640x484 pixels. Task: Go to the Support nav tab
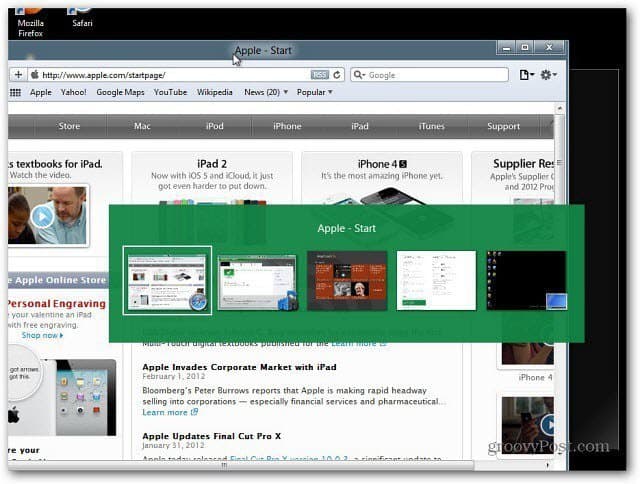pyautogui.click(x=504, y=126)
